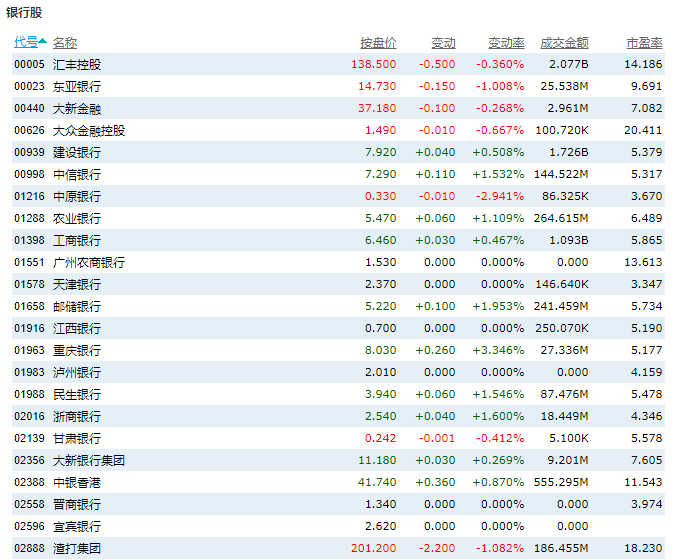Open the 汇丰控股 stock name
The height and width of the screenshot is (560, 687).
[77, 64]
